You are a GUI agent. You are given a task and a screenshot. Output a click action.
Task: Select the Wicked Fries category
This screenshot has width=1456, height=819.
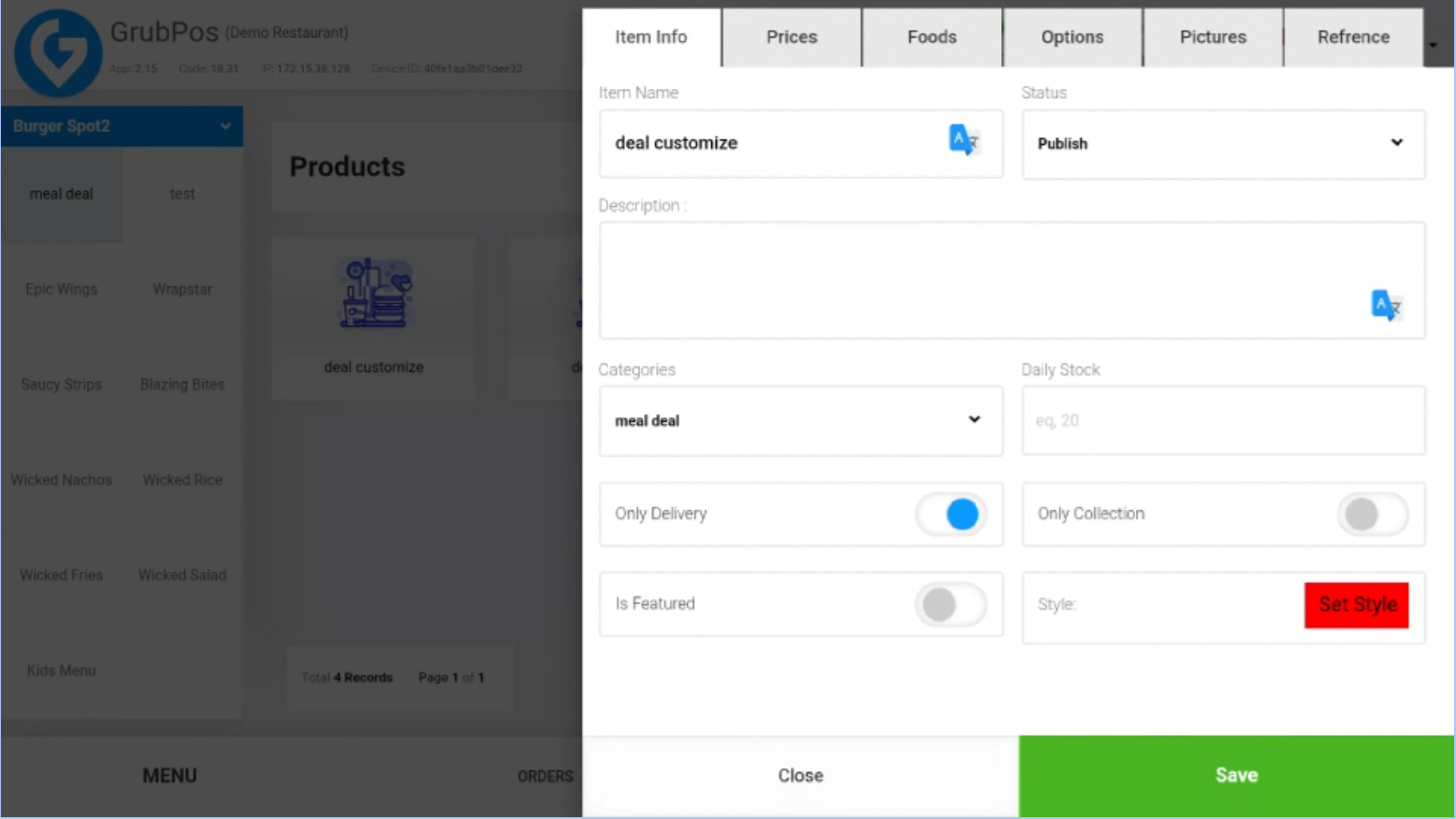click(x=61, y=577)
